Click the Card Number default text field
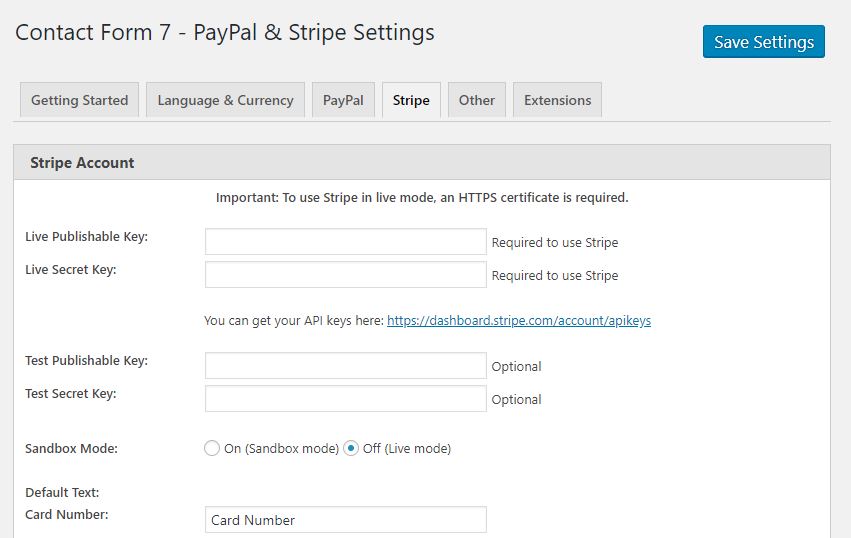This screenshot has height=538, width=851. click(346, 520)
